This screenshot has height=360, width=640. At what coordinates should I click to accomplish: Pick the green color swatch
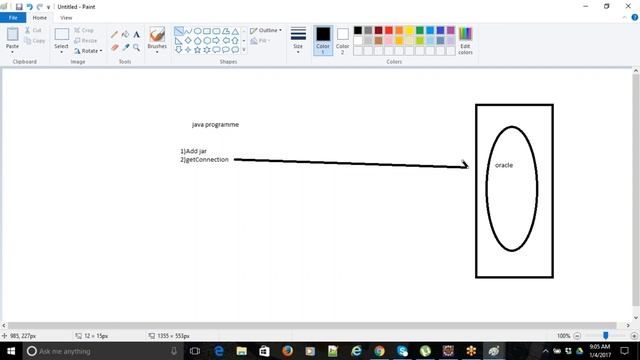(x=420, y=30)
